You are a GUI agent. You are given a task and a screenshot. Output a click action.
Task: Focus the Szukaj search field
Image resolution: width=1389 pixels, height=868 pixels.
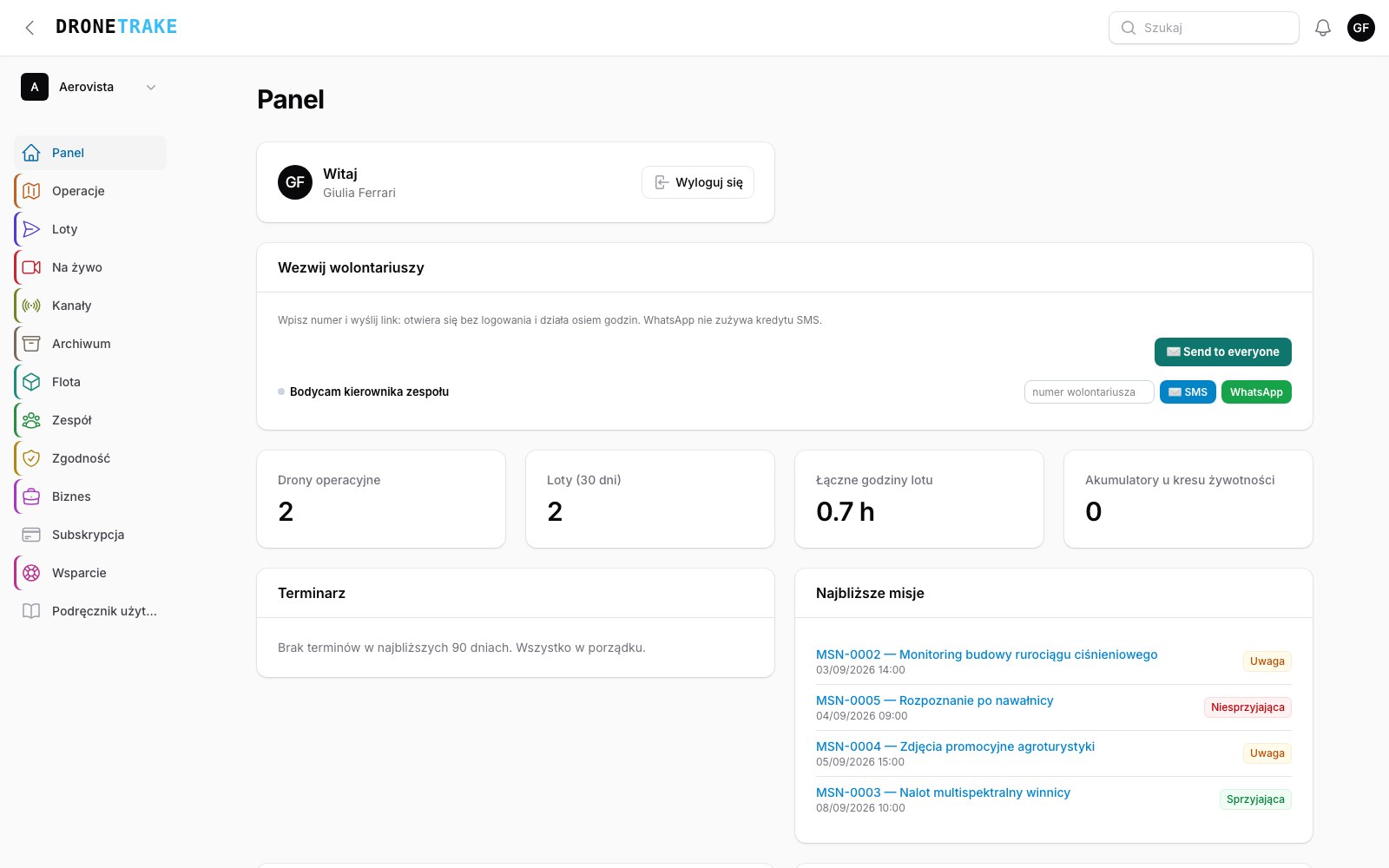click(x=1204, y=28)
